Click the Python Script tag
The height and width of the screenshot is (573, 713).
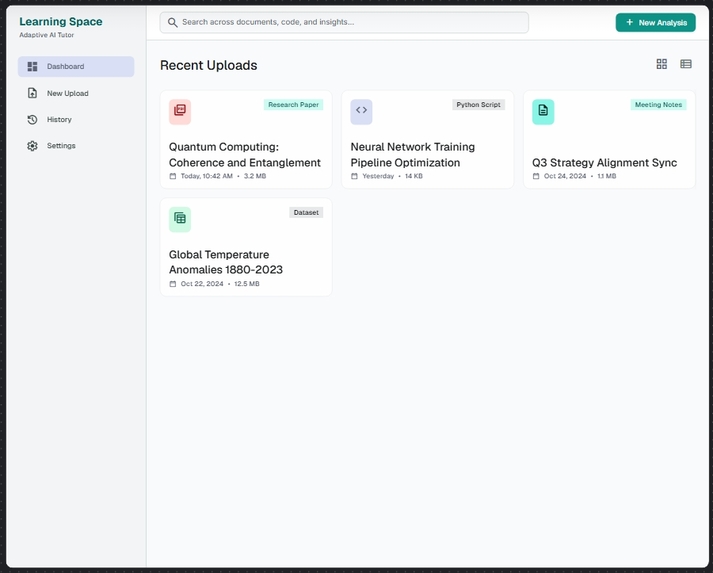tap(478, 105)
